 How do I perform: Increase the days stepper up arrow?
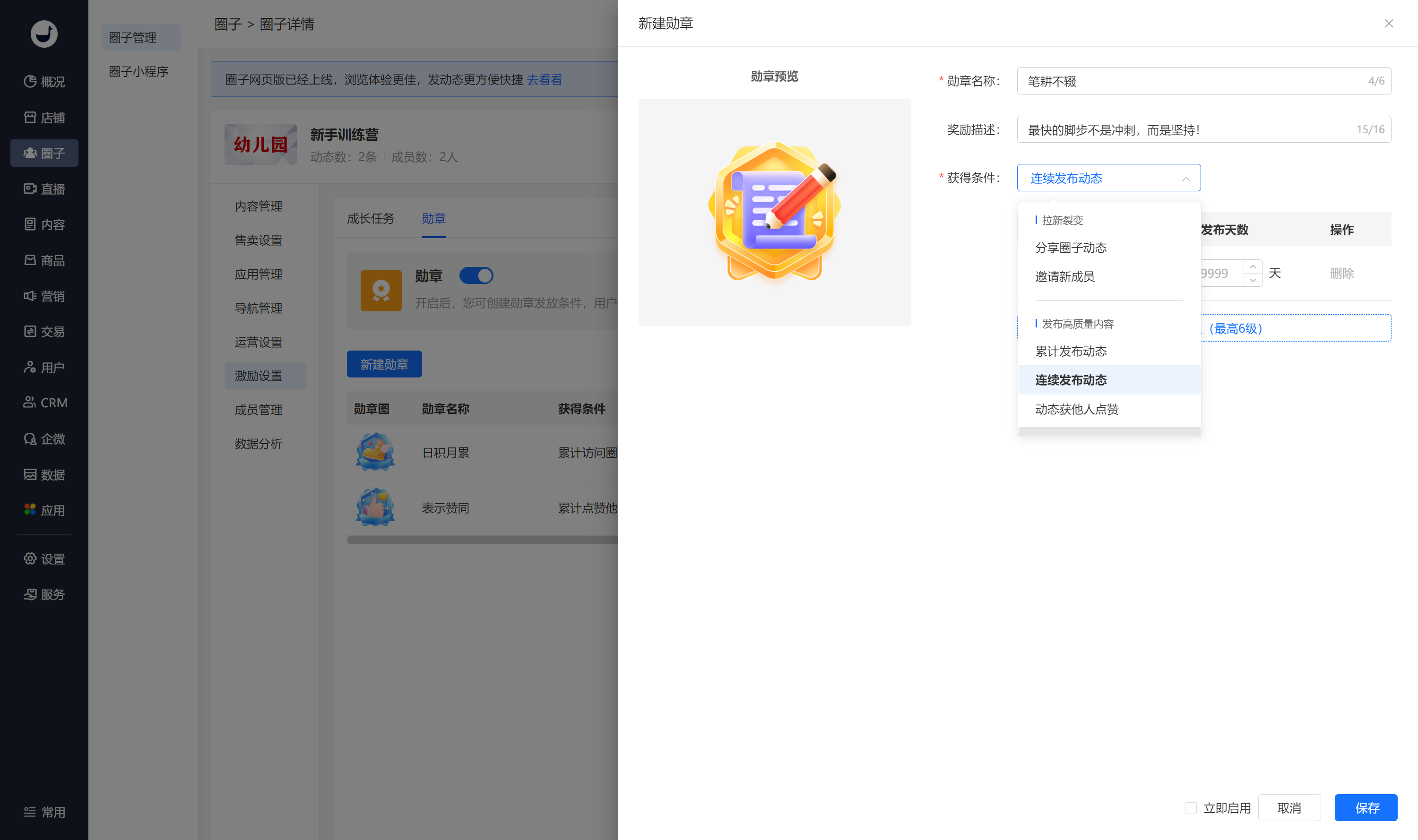pos(1253,266)
